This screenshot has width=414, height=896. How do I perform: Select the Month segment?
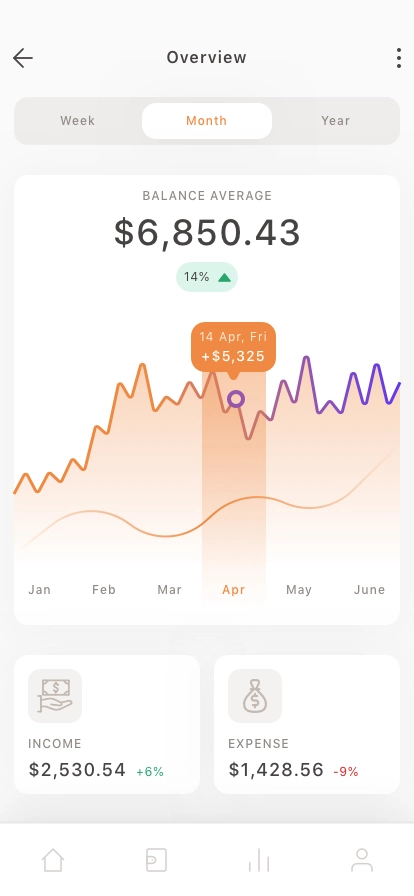click(206, 121)
